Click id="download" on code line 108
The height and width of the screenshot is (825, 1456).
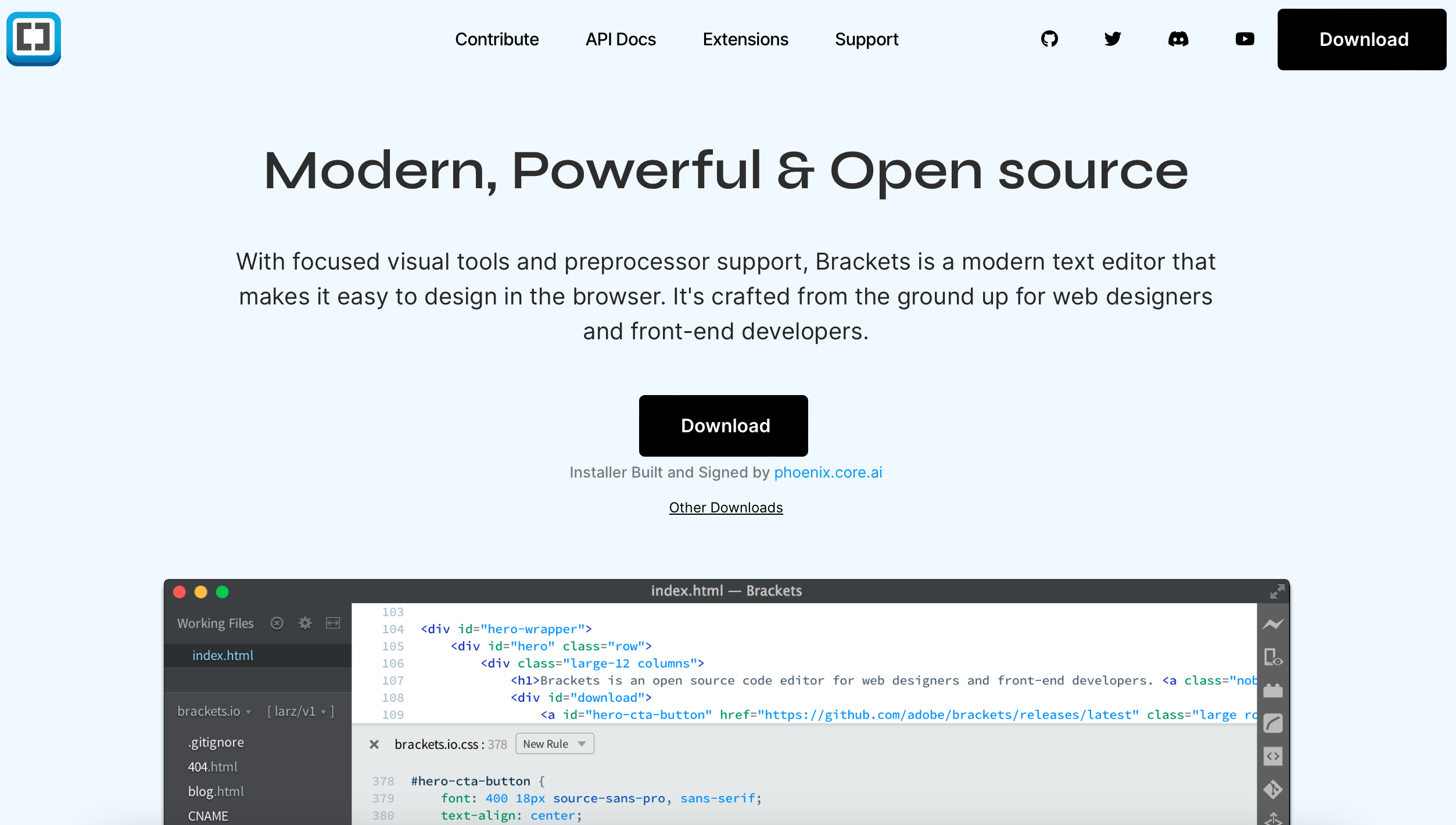pos(597,698)
